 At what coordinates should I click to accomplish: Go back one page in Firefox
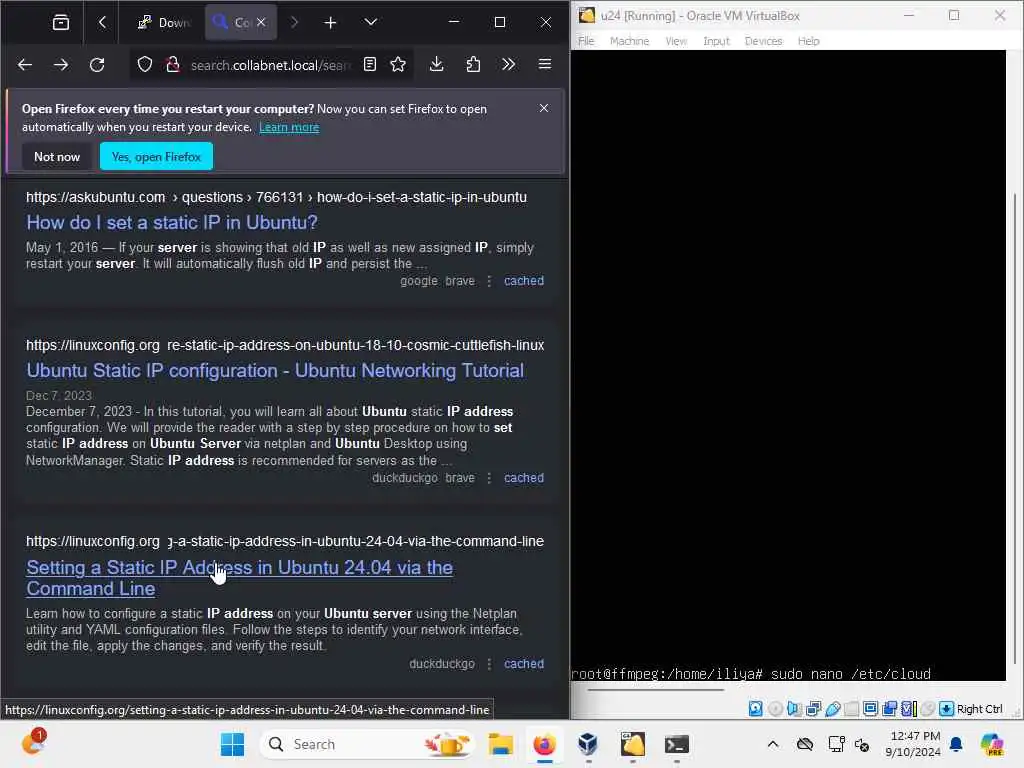click(x=25, y=65)
